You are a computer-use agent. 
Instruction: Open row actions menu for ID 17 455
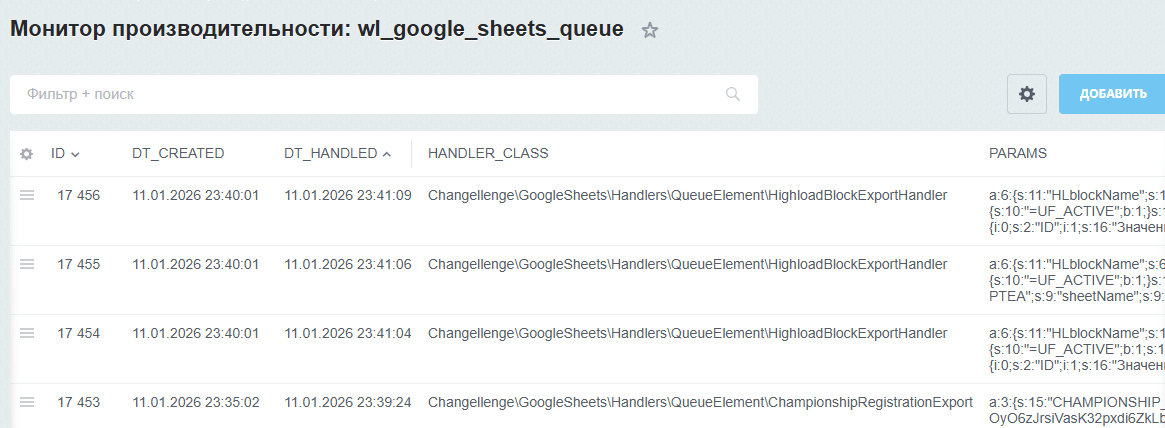click(x=27, y=264)
